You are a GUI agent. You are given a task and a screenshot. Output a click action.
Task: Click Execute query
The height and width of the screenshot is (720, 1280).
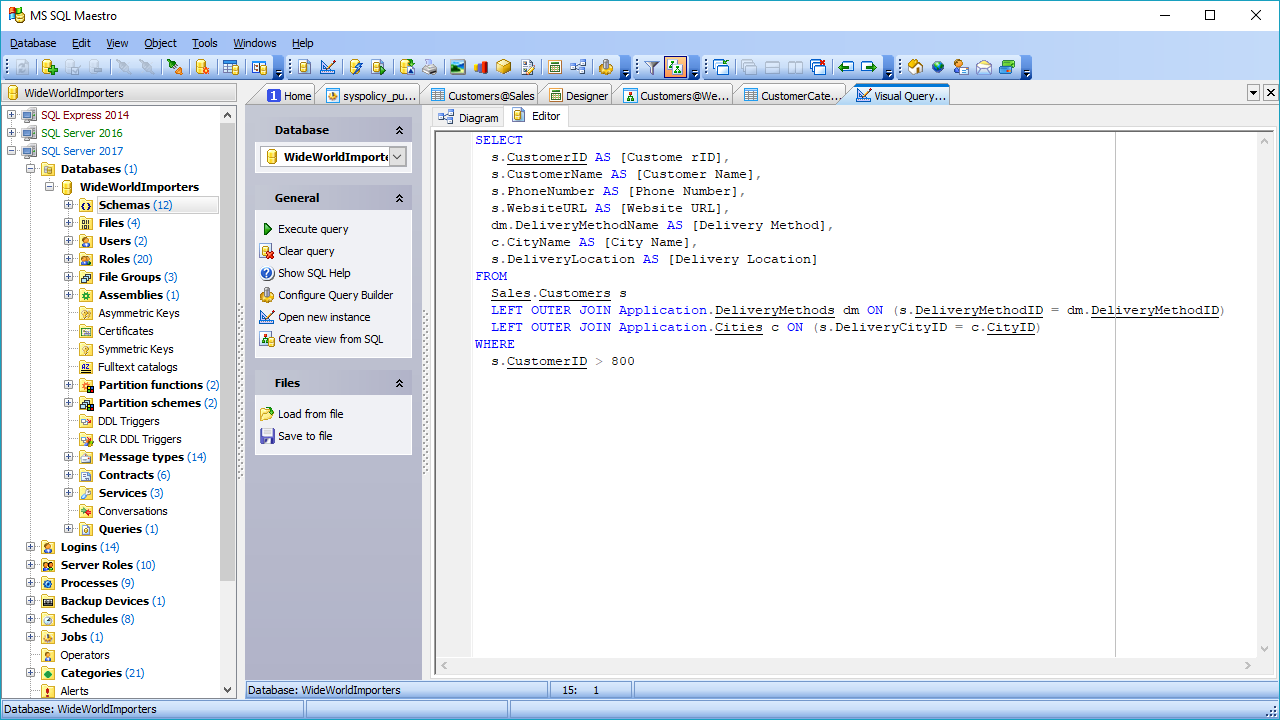(312, 229)
